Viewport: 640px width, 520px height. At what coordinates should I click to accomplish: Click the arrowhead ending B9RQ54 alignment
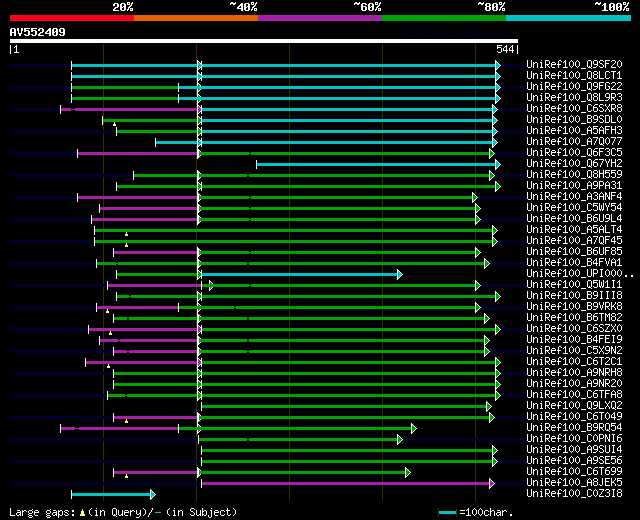coord(414,429)
